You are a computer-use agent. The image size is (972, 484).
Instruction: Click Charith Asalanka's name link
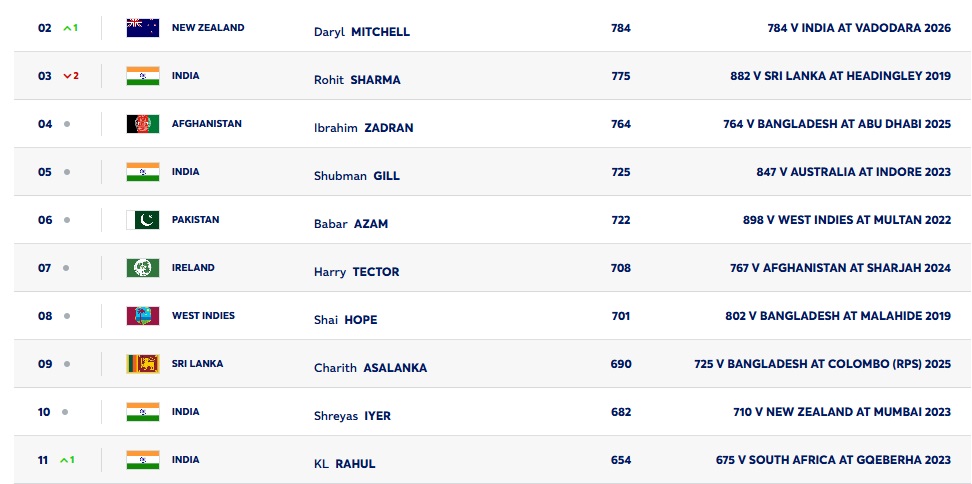(x=370, y=368)
